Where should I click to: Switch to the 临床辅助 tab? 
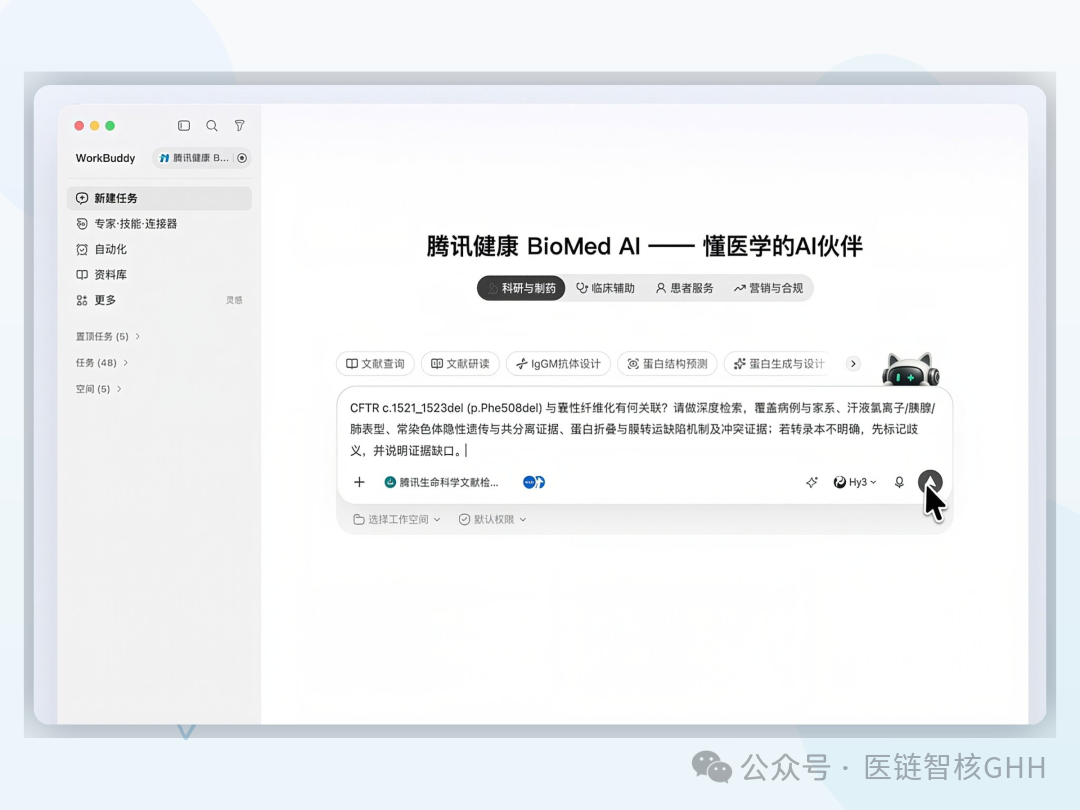pyautogui.click(x=605, y=288)
